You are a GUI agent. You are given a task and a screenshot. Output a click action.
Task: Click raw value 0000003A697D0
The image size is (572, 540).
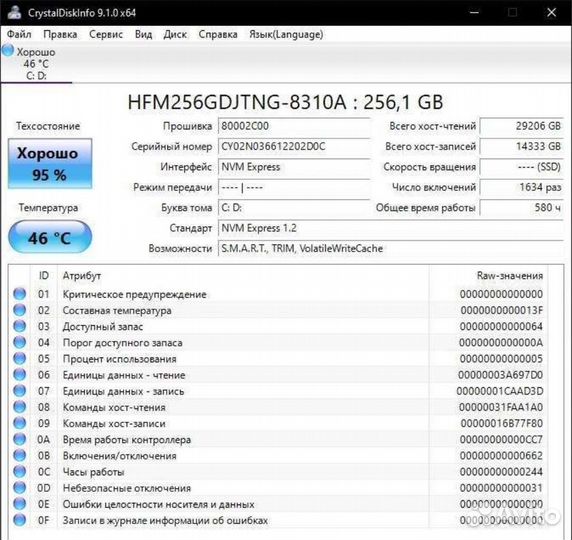coord(500,375)
